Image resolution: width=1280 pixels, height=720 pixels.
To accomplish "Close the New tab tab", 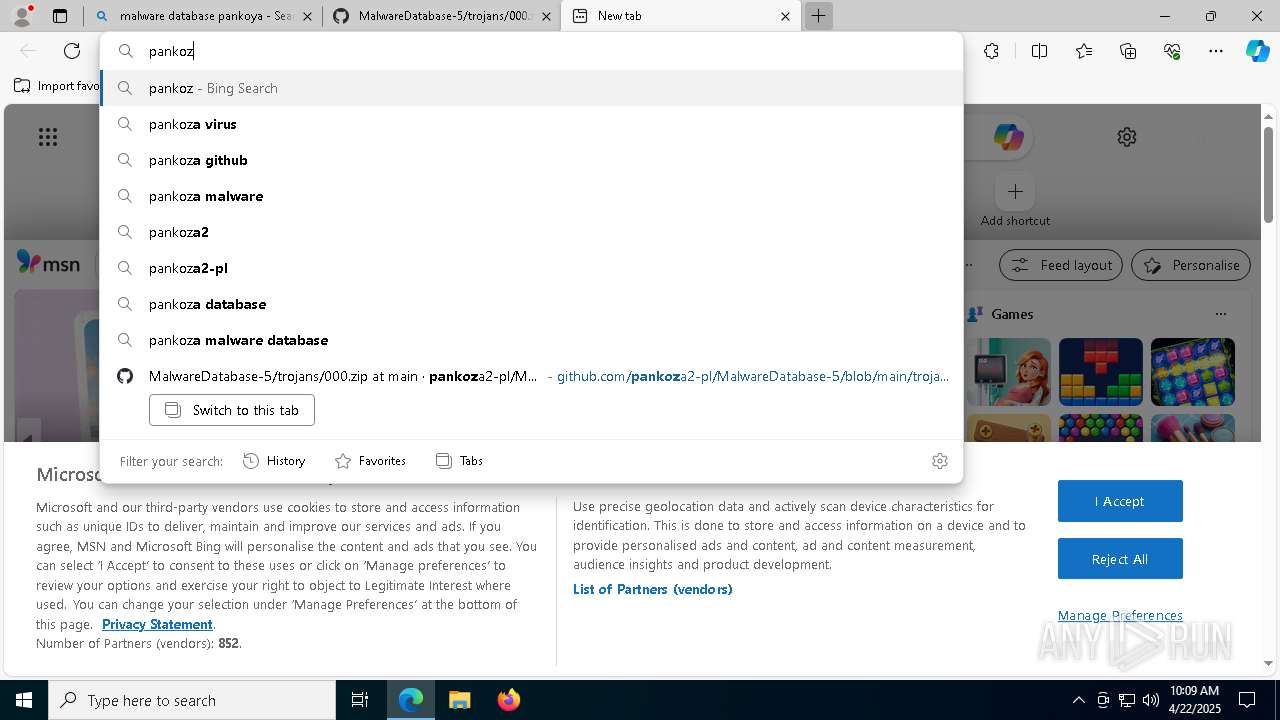I will click(785, 16).
